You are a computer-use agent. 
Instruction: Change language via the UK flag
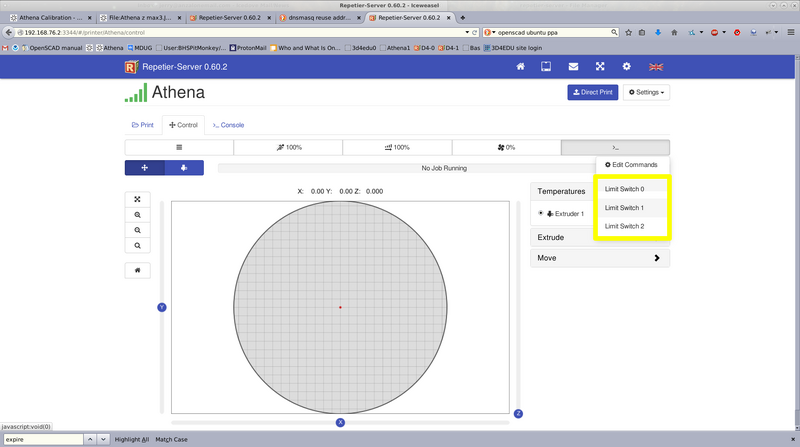656,67
